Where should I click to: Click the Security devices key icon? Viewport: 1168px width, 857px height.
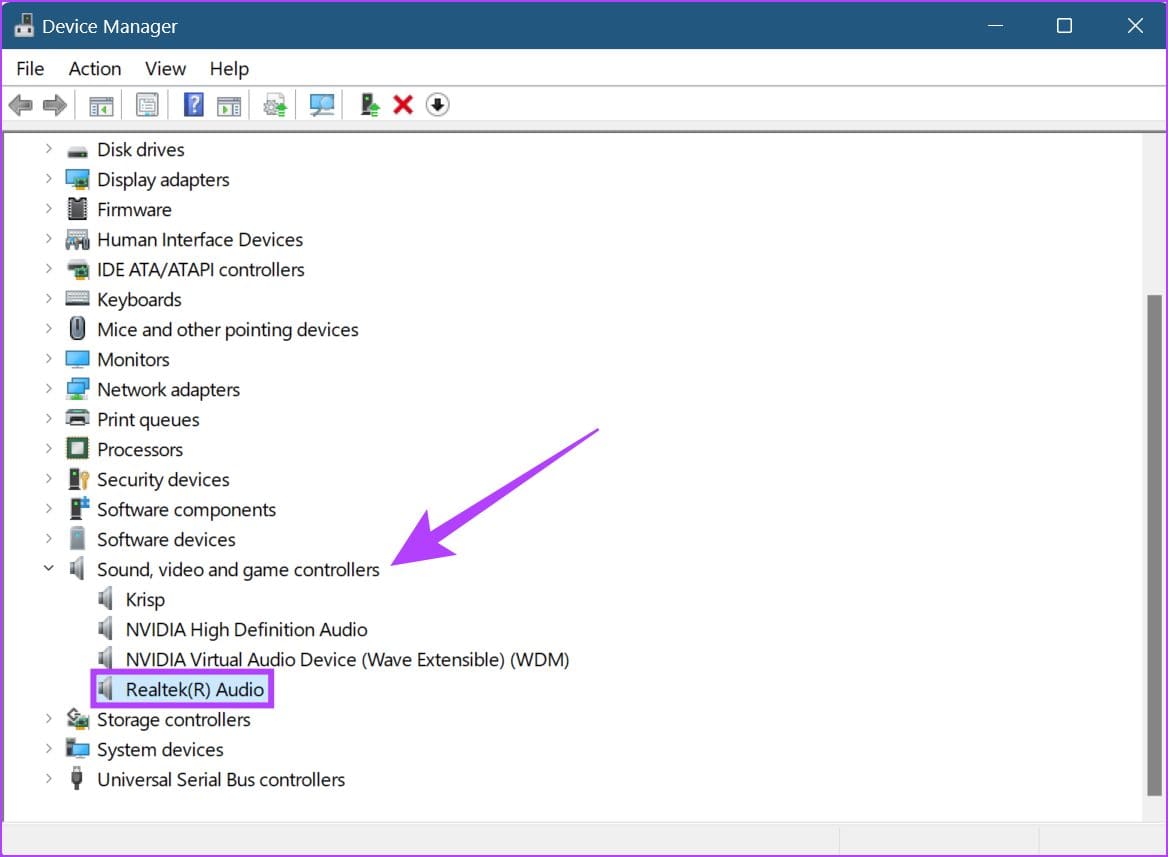tap(78, 478)
